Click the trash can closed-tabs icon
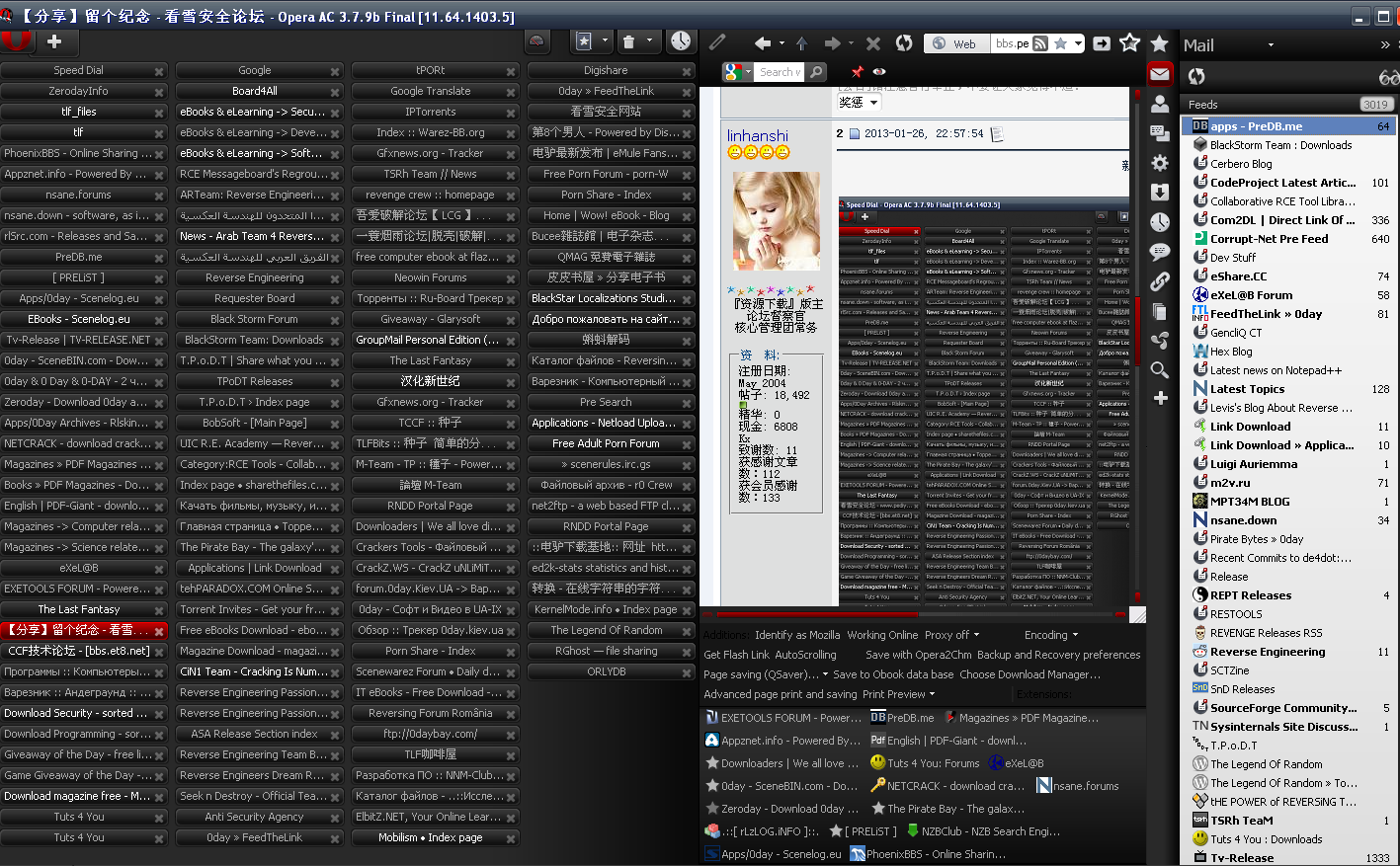The width and height of the screenshot is (1400, 866). pos(628,41)
